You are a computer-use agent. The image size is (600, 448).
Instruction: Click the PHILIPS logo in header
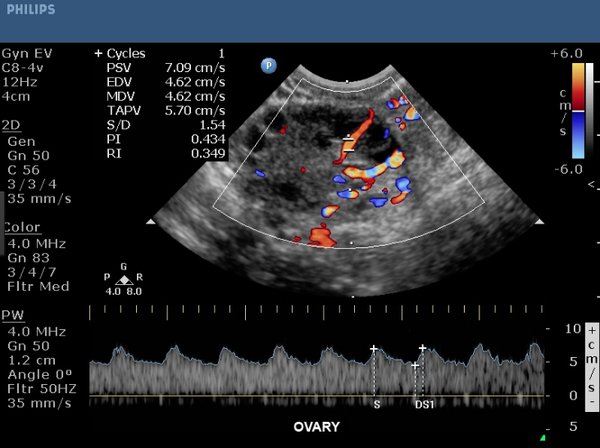click(30, 10)
